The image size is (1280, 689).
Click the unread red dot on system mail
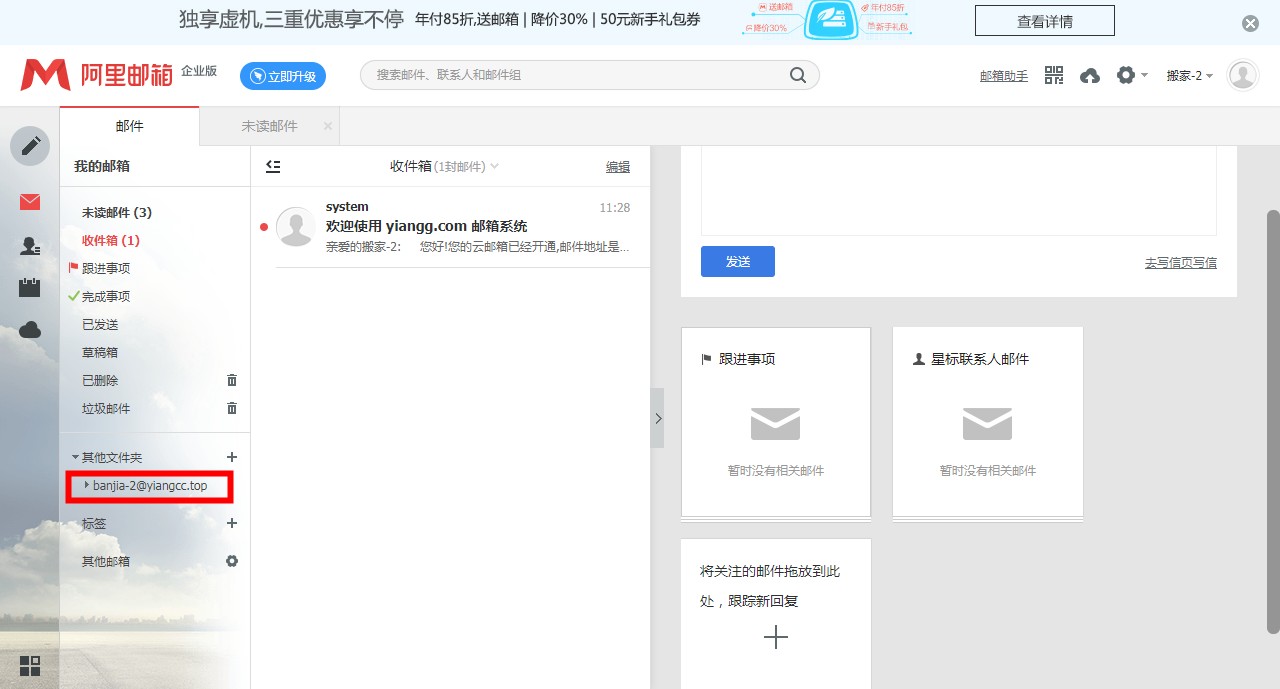264,227
